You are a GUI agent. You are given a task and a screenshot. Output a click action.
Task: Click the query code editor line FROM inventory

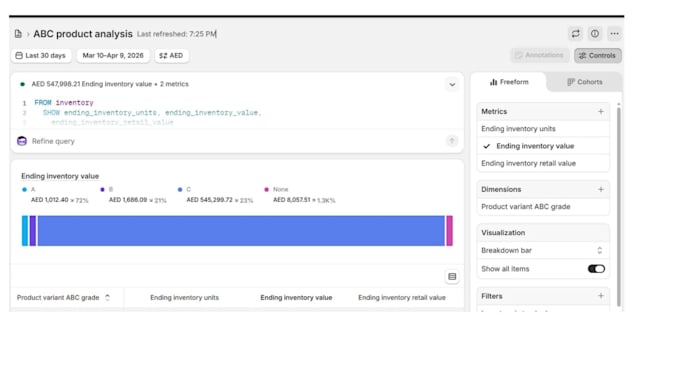tap(64, 103)
